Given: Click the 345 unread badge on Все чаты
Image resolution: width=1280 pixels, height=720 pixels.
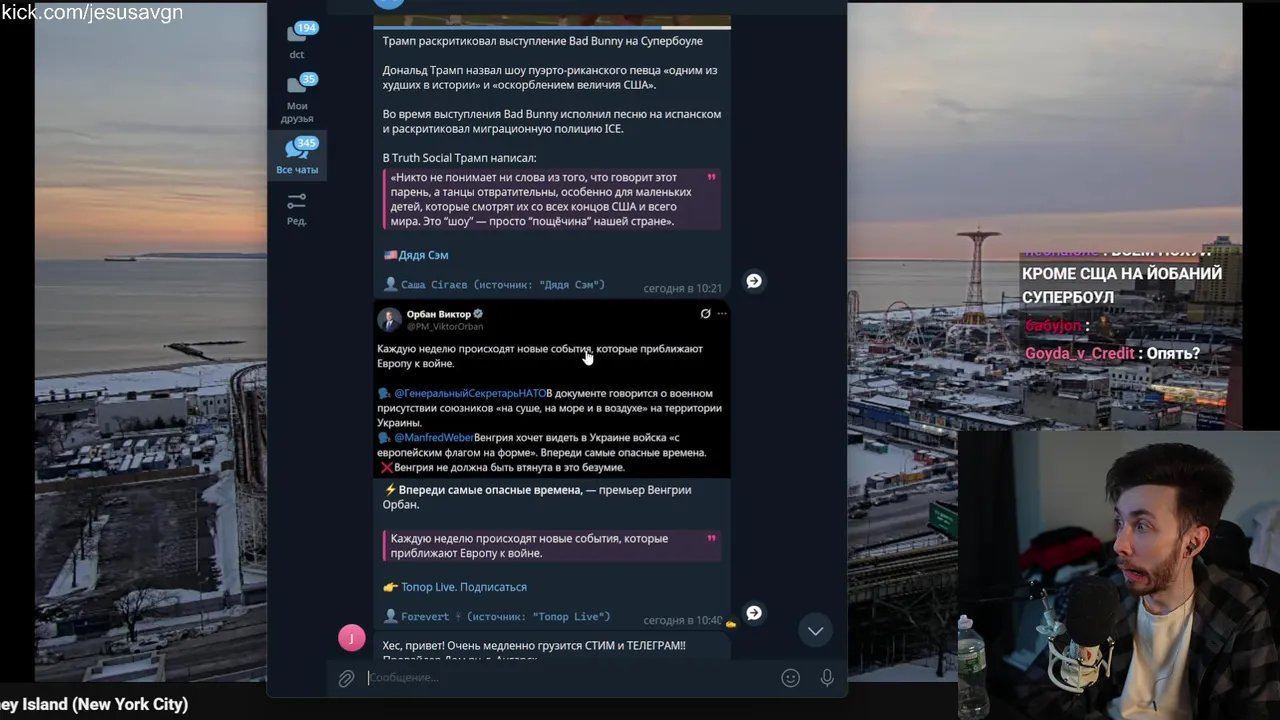Looking at the screenshot, I should 307,143.
